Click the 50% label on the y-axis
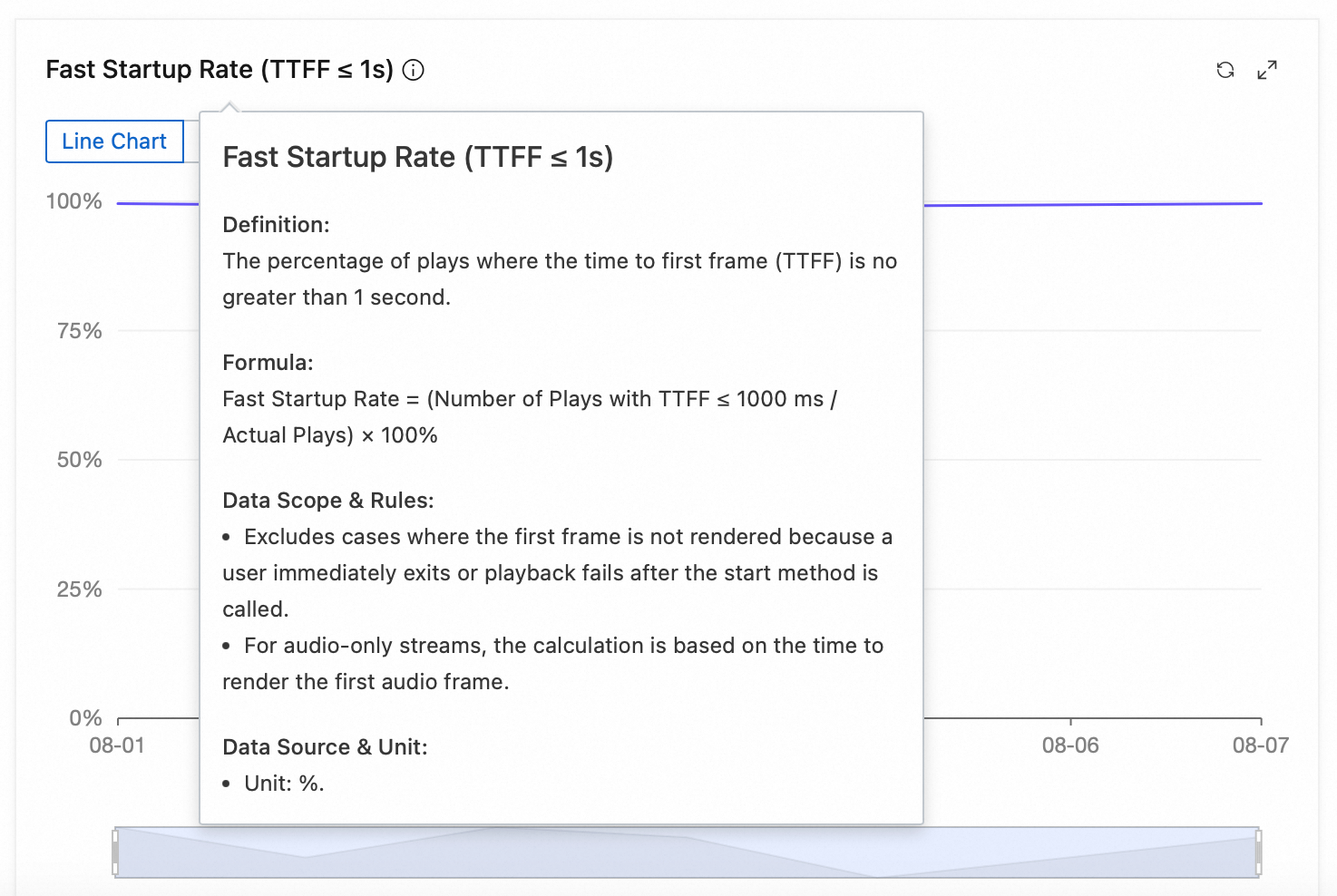The image size is (1337, 896). [80, 460]
